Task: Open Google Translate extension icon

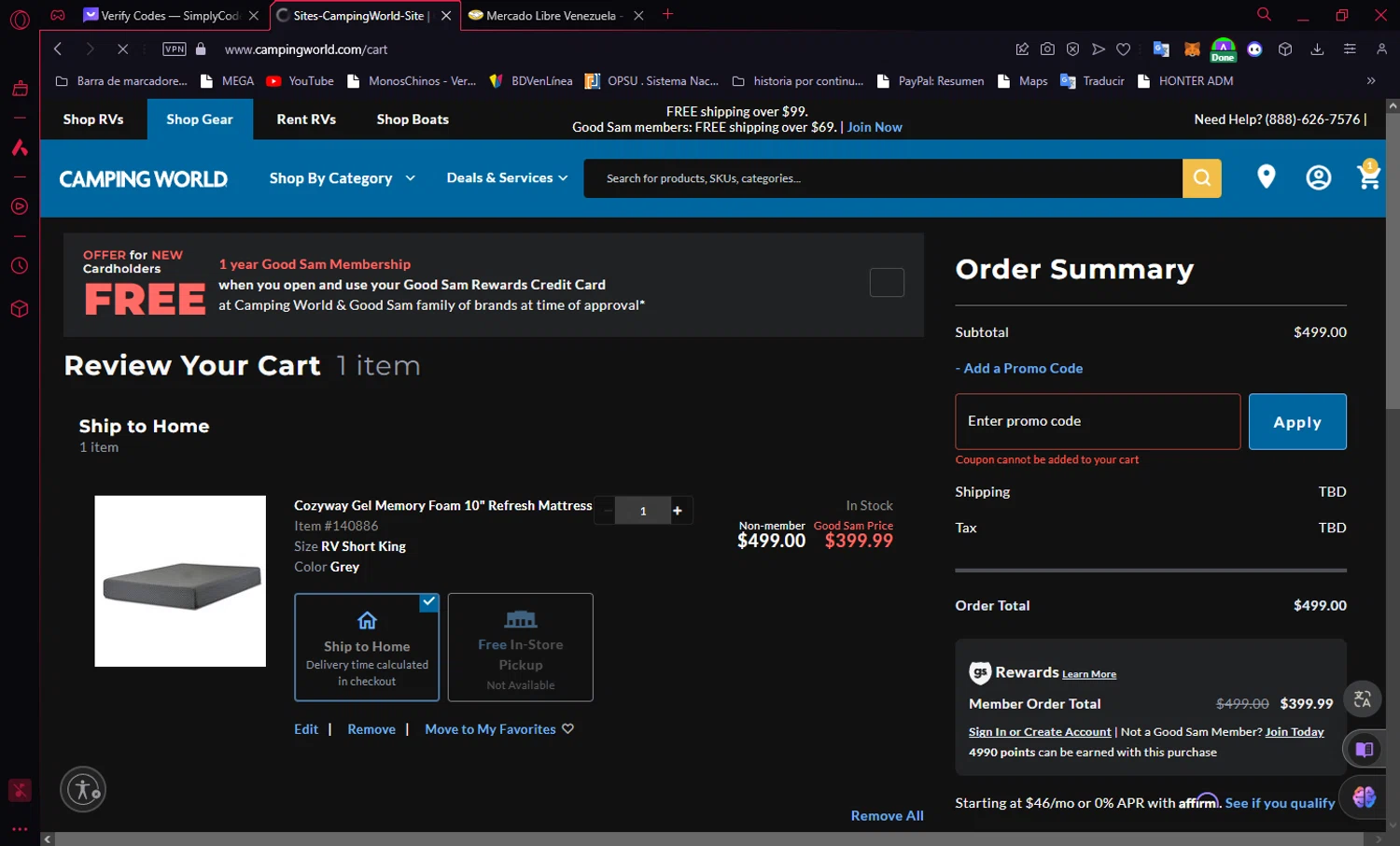Action: [x=1161, y=49]
